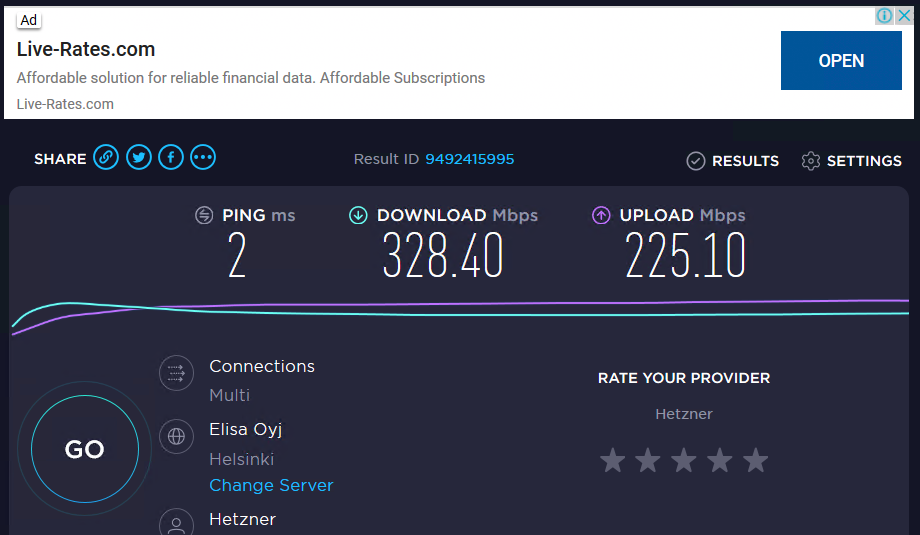The width and height of the screenshot is (920, 535).
Task: Rate Hetzner five stars
Action: (x=756, y=460)
